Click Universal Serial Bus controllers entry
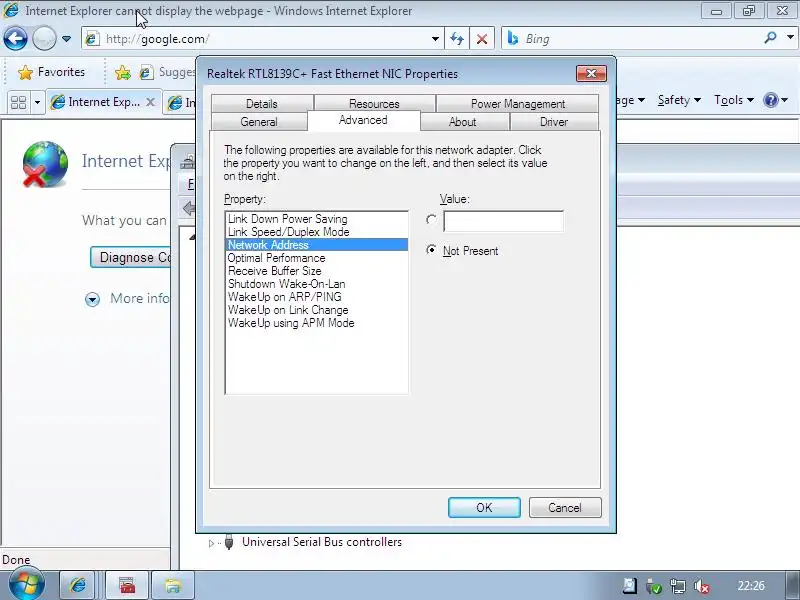The width and height of the screenshot is (800, 600). (321, 542)
